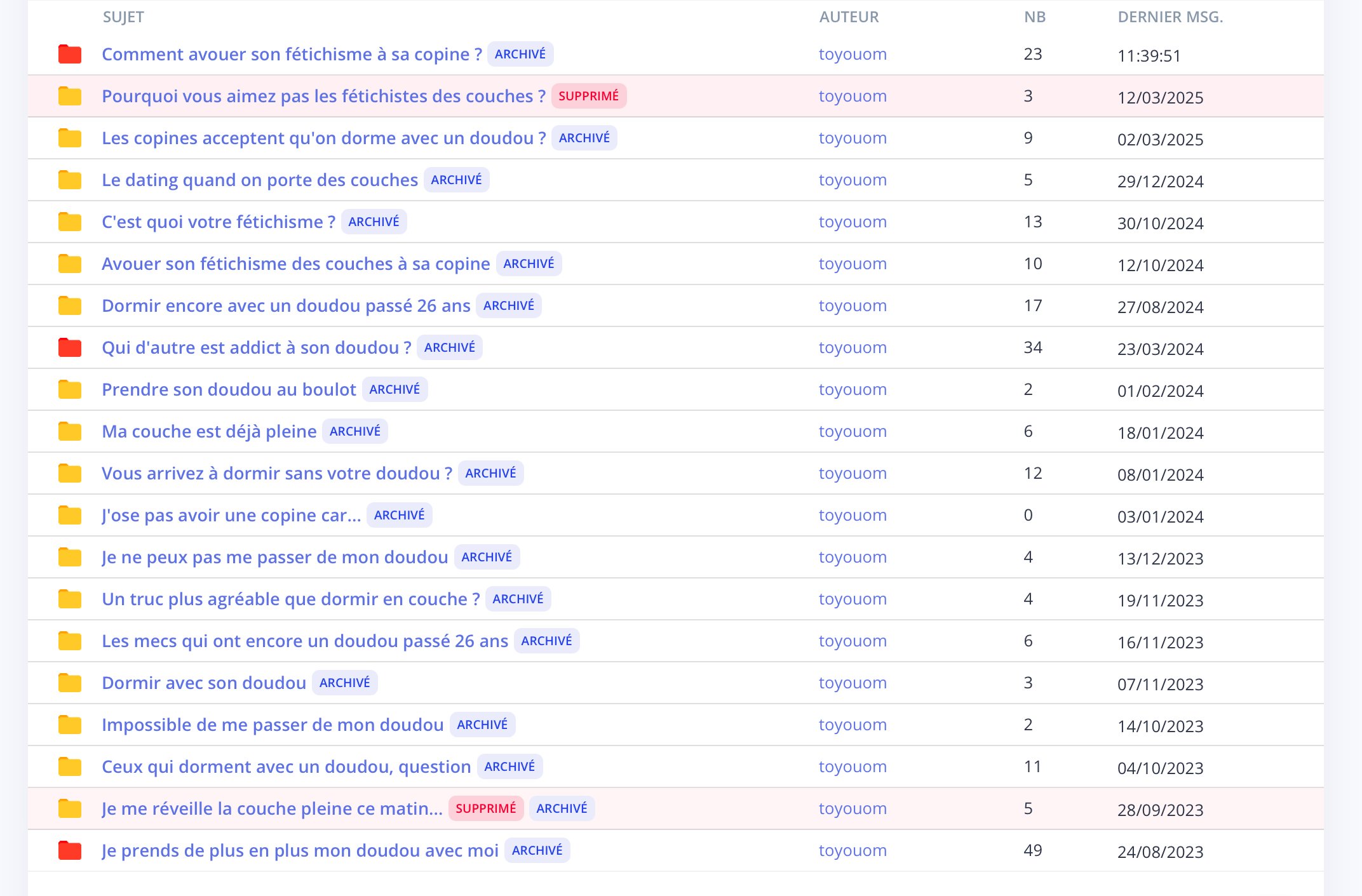The image size is (1362, 896).
Task: Click the SUJET column header
Action: tap(123, 17)
